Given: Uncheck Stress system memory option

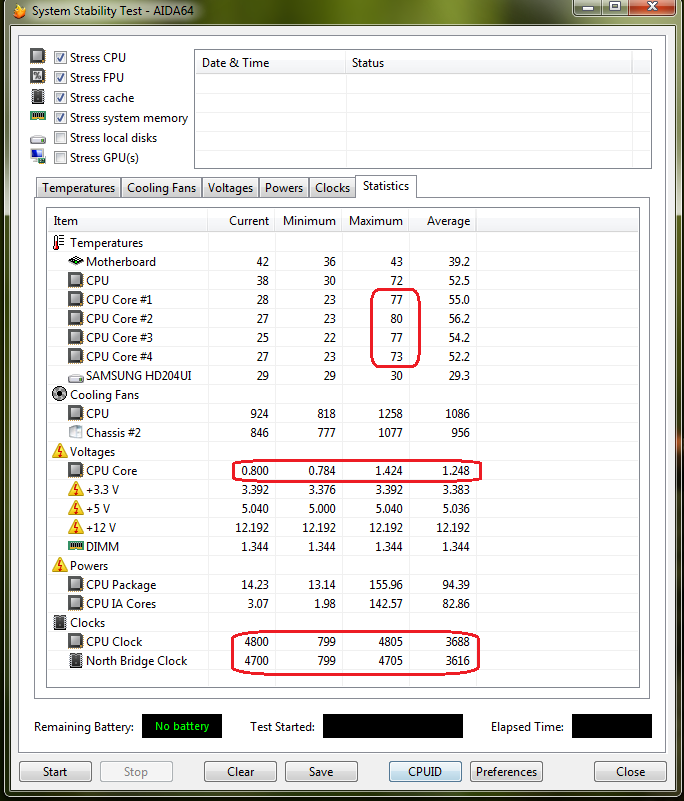Looking at the screenshot, I should 61,118.
